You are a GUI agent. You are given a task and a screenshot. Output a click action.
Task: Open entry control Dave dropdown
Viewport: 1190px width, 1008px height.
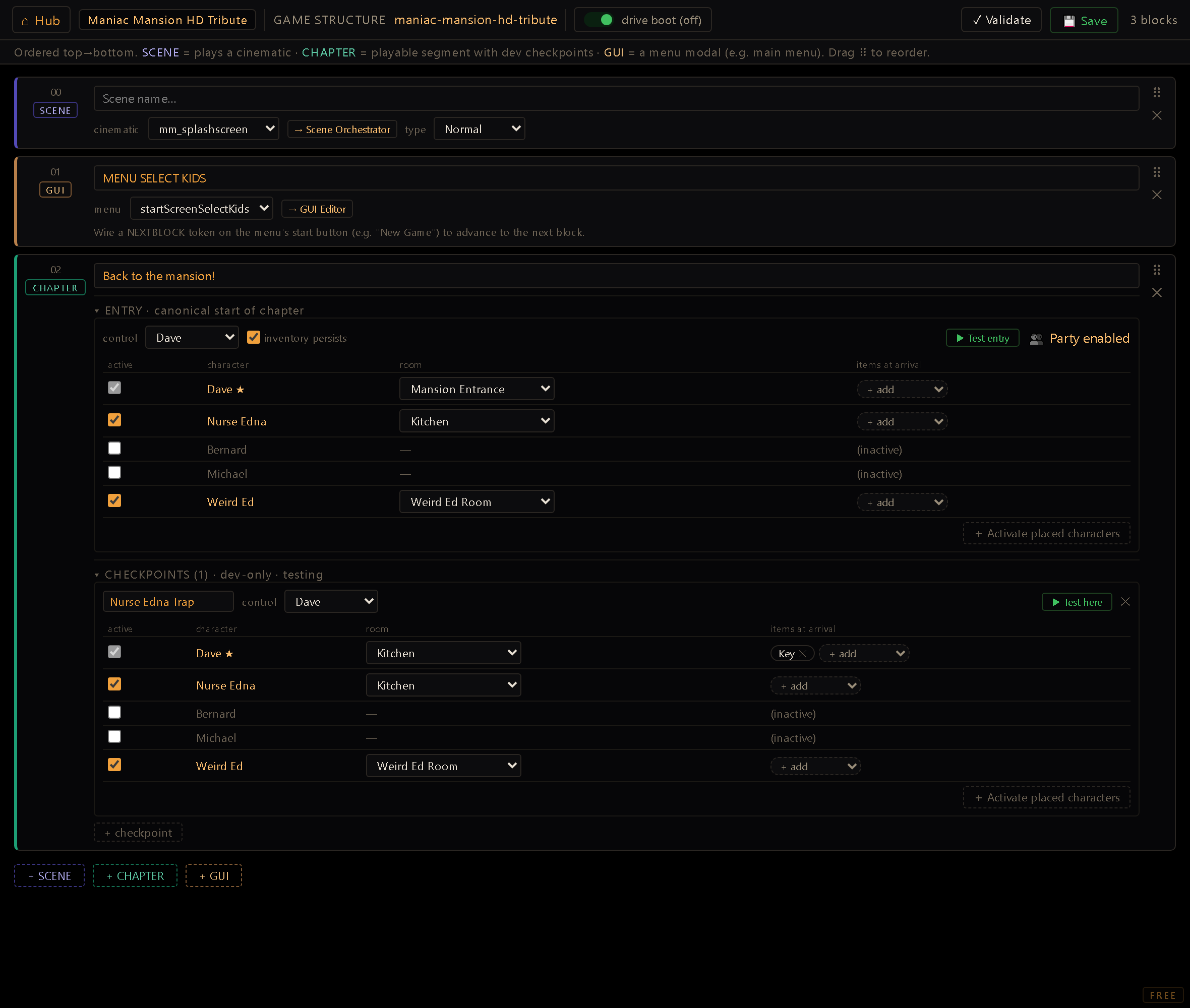pyautogui.click(x=192, y=338)
